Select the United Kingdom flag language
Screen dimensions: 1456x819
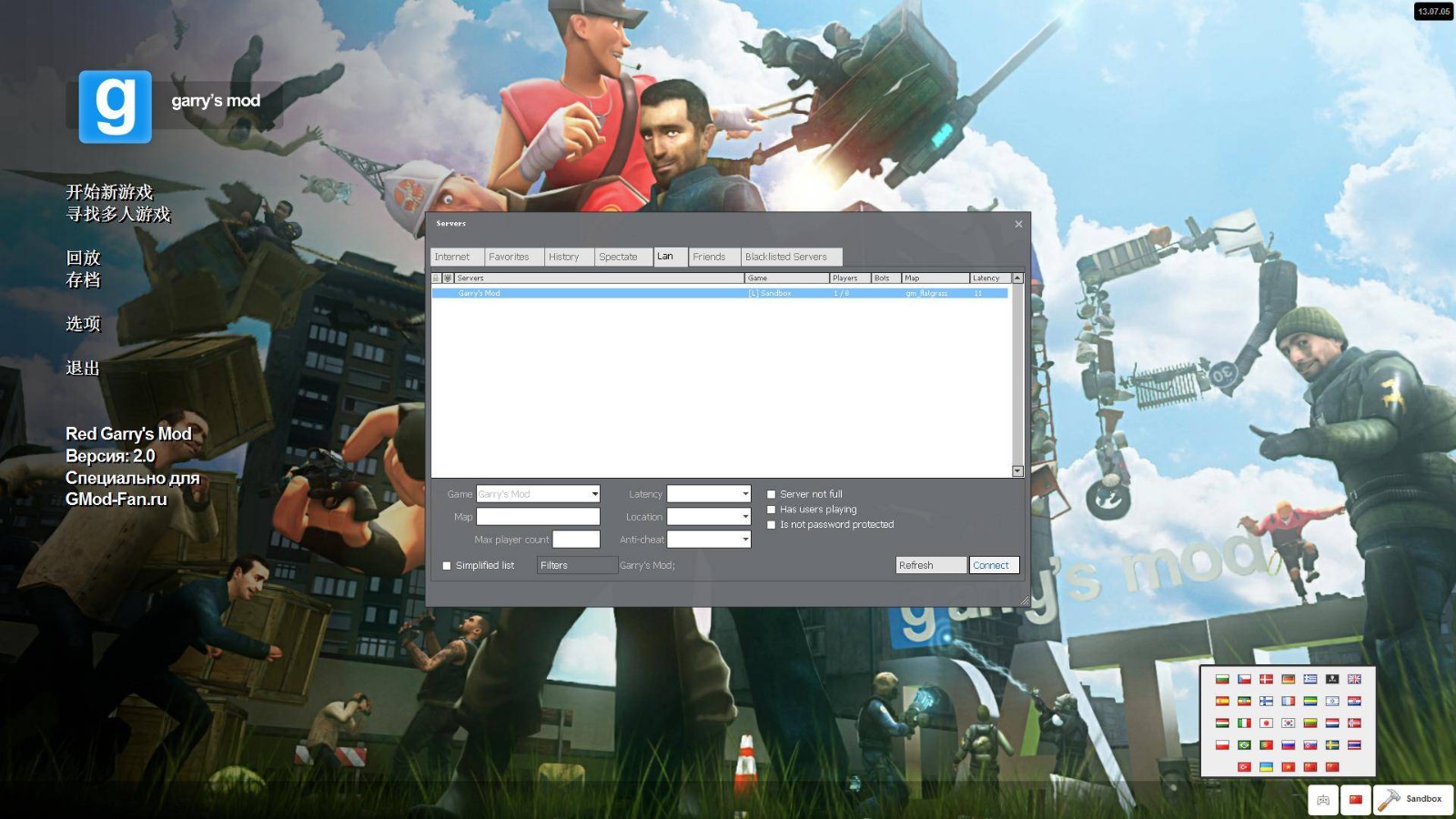[1354, 679]
